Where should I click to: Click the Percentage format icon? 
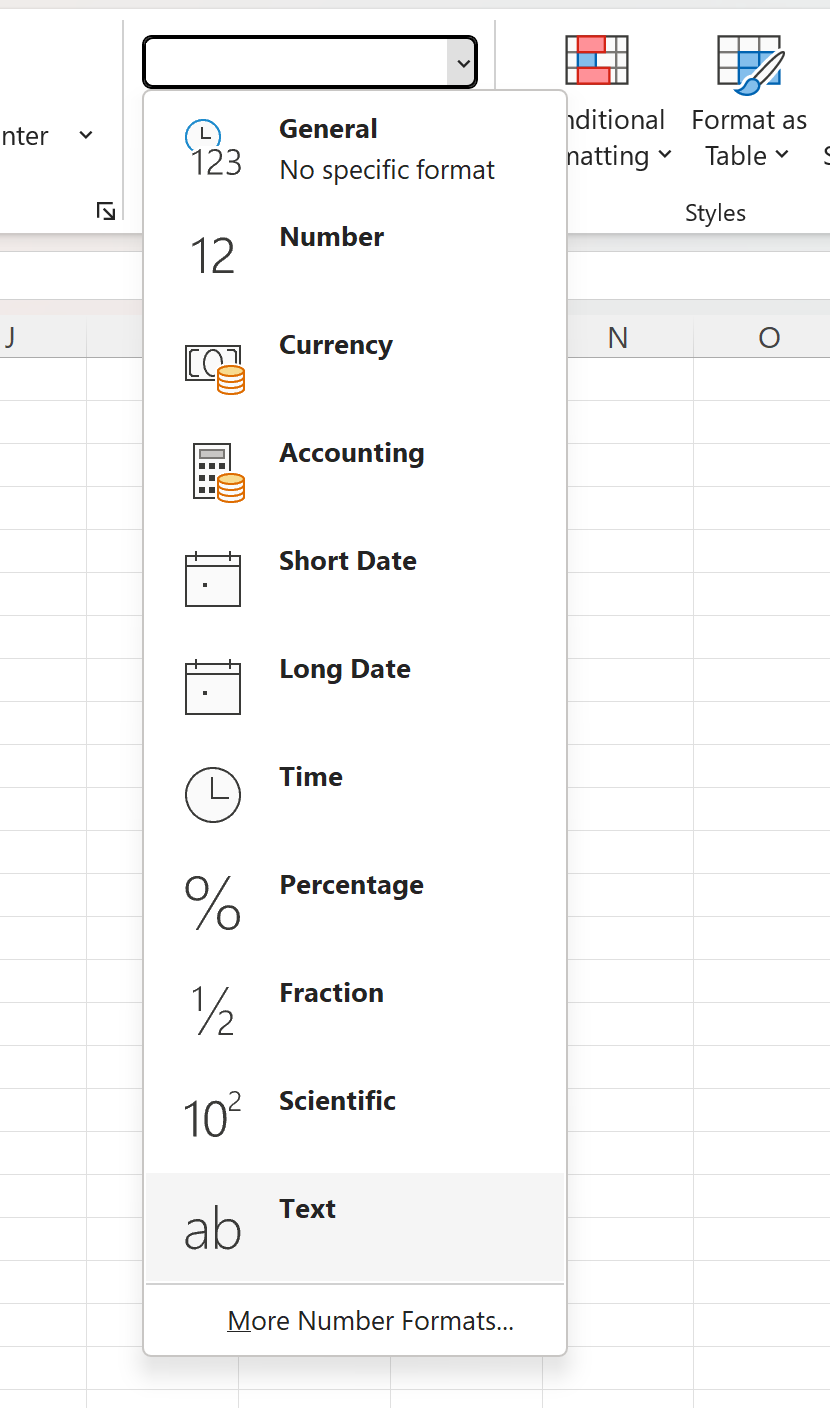click(213, 903)
